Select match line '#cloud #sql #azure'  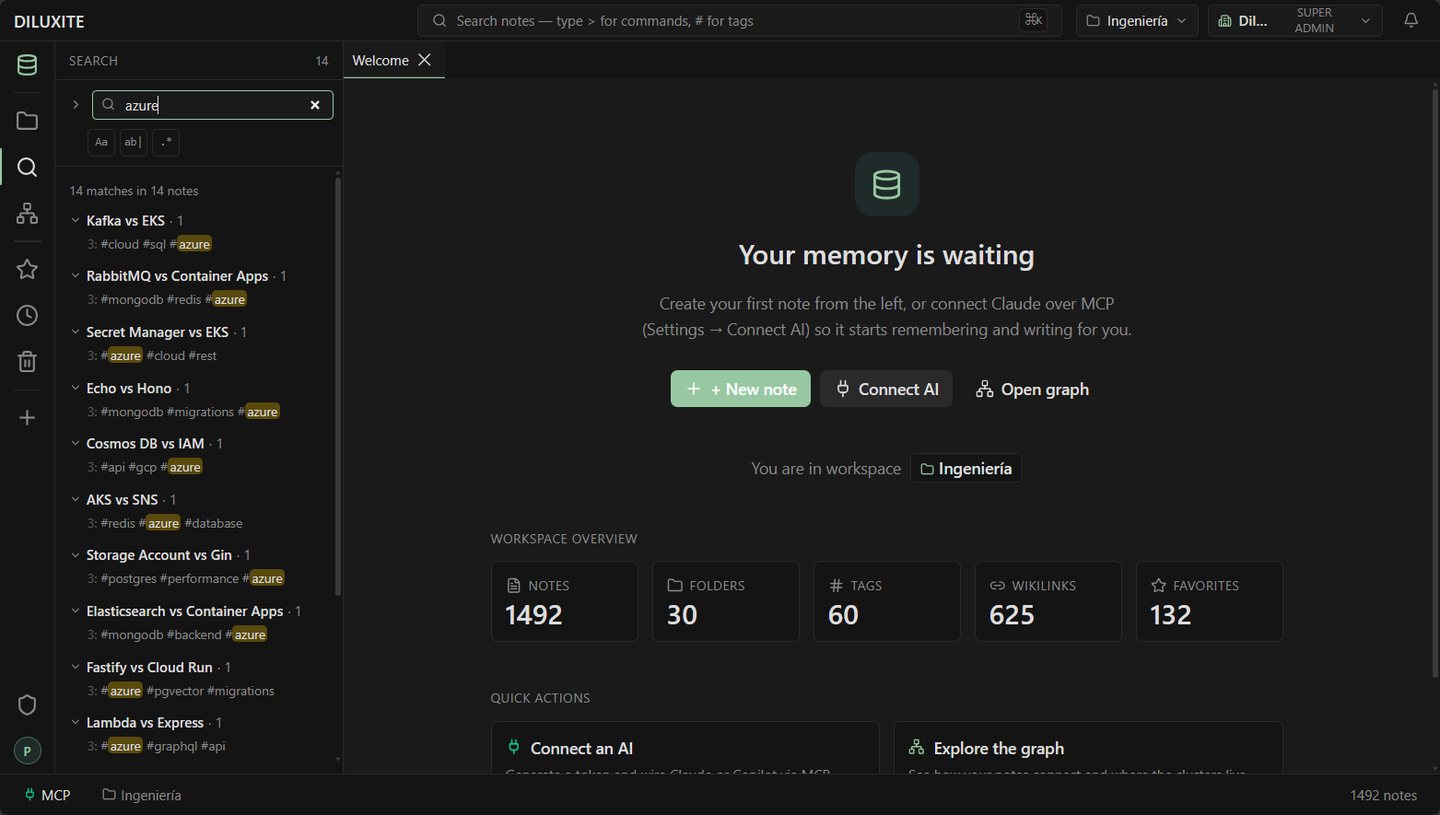click(x=149, y=244)
